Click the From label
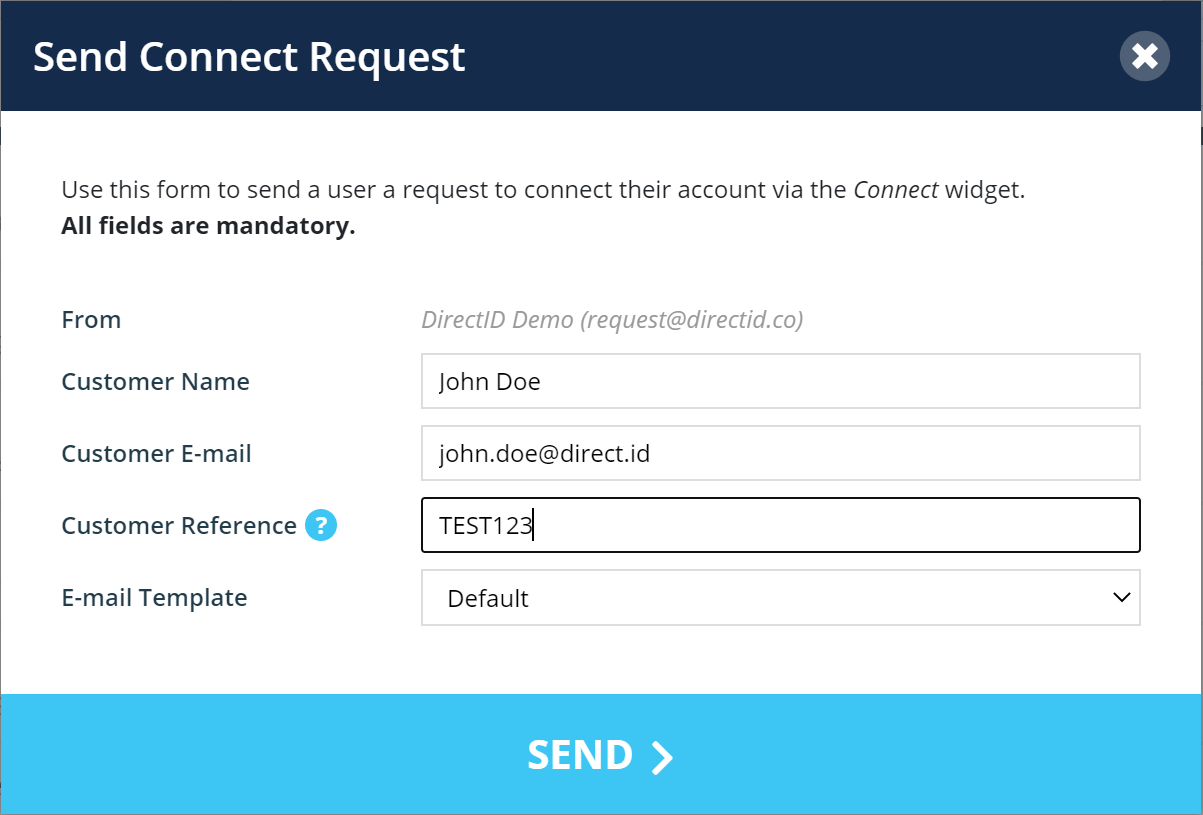 pos(91,320)
